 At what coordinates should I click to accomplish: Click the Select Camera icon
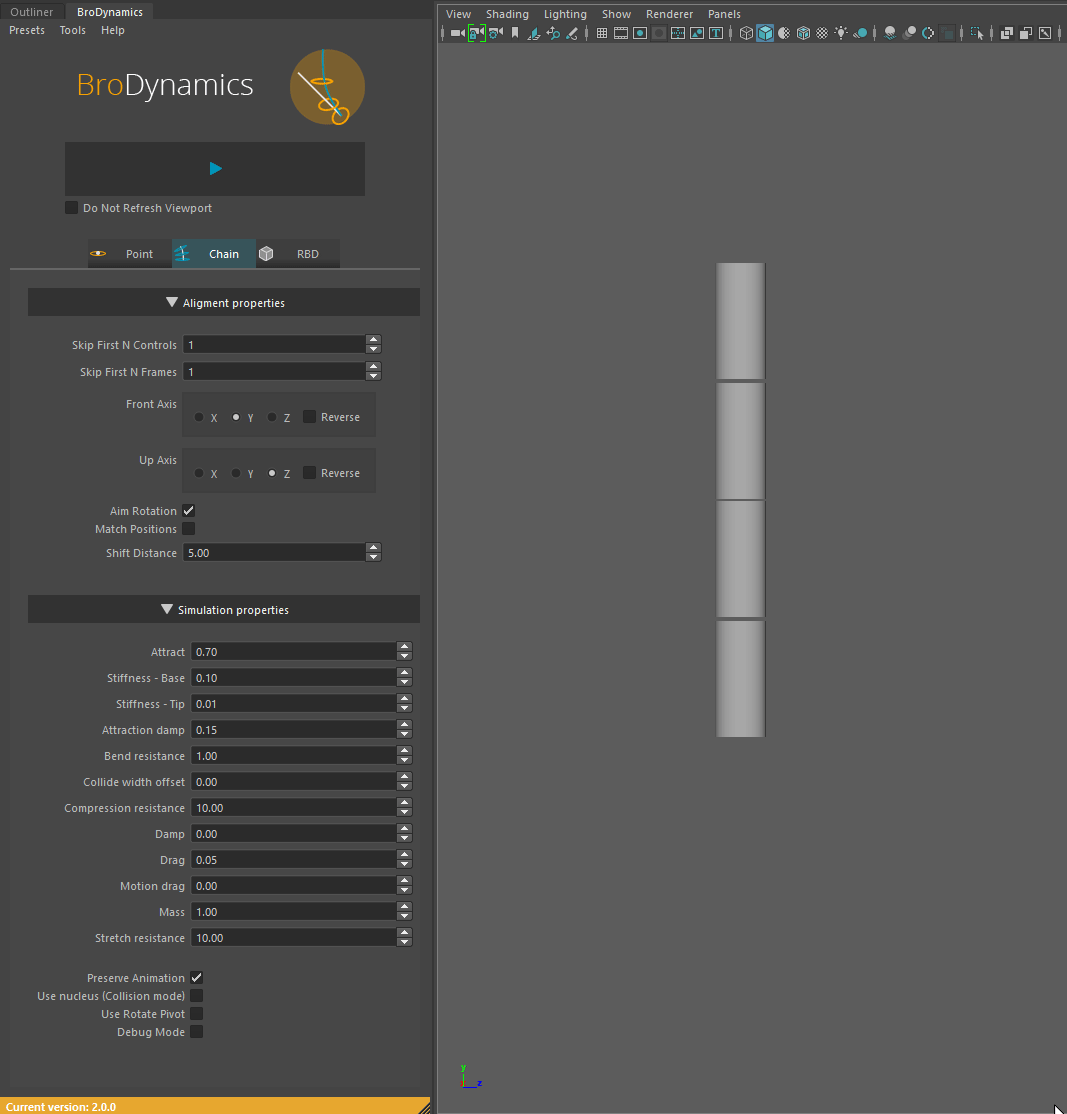[x=457, y=33]
